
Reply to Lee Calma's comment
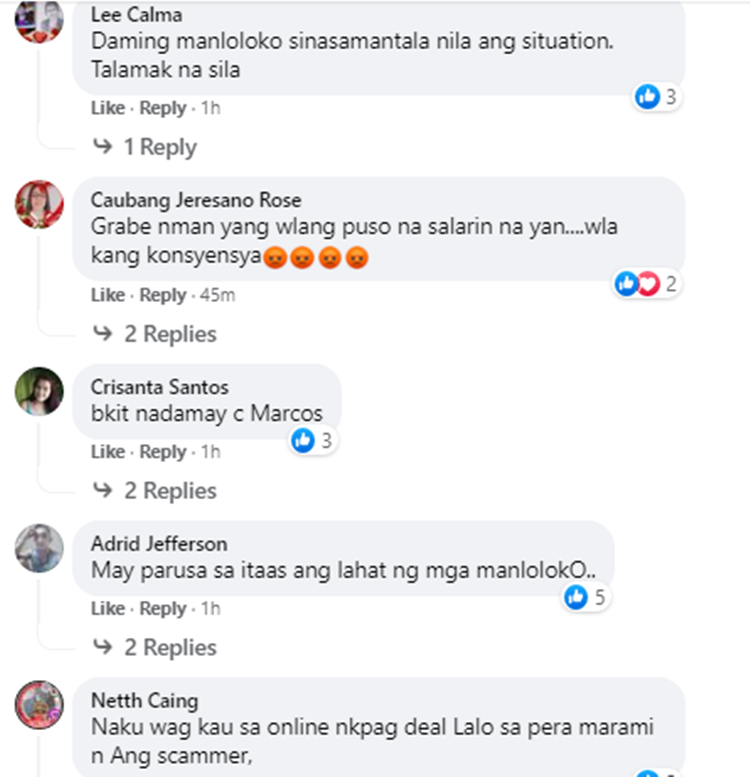click(162, 108)
